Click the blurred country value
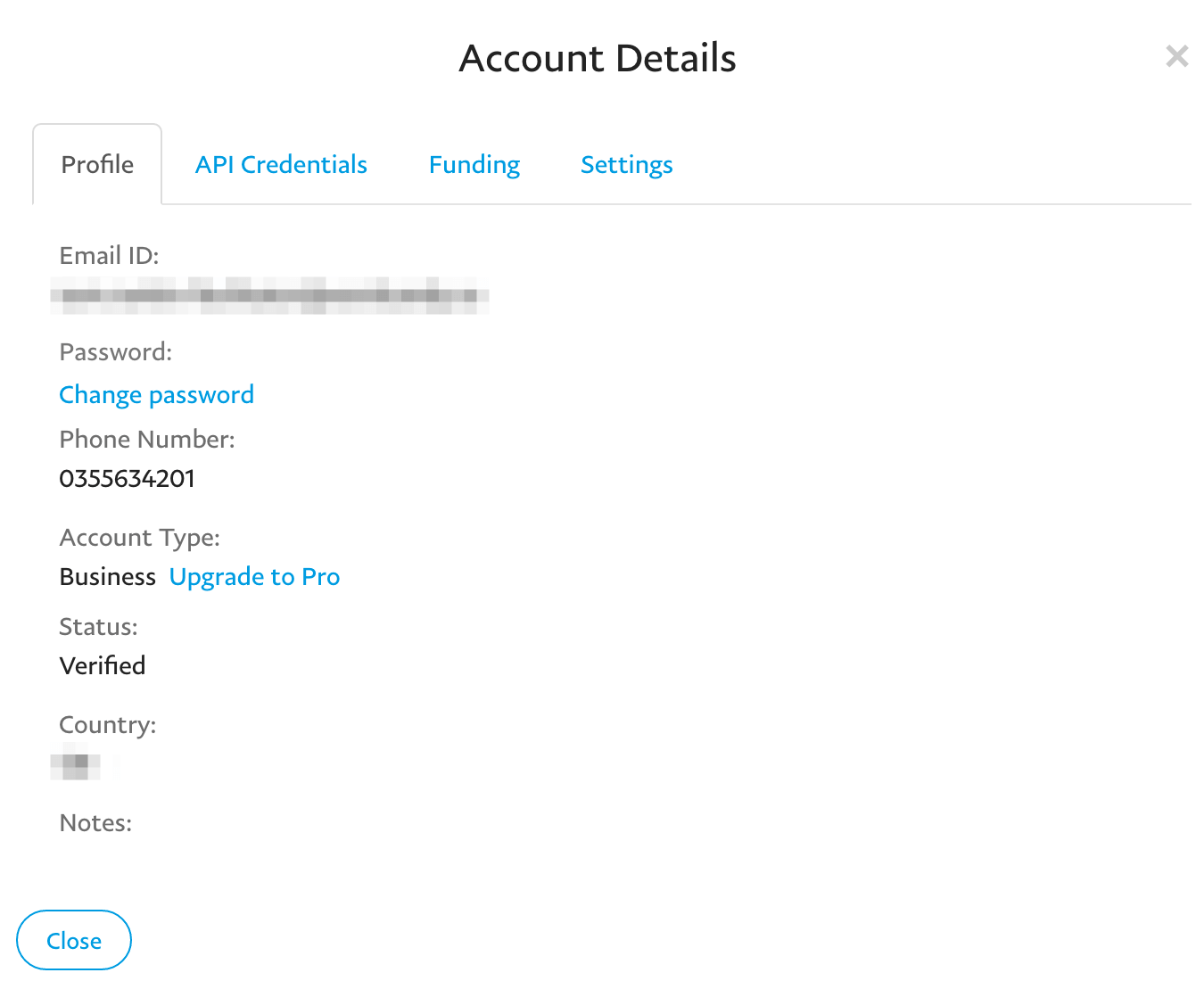The width and height of the screenshot is (1204, 981). pos(77,763)
